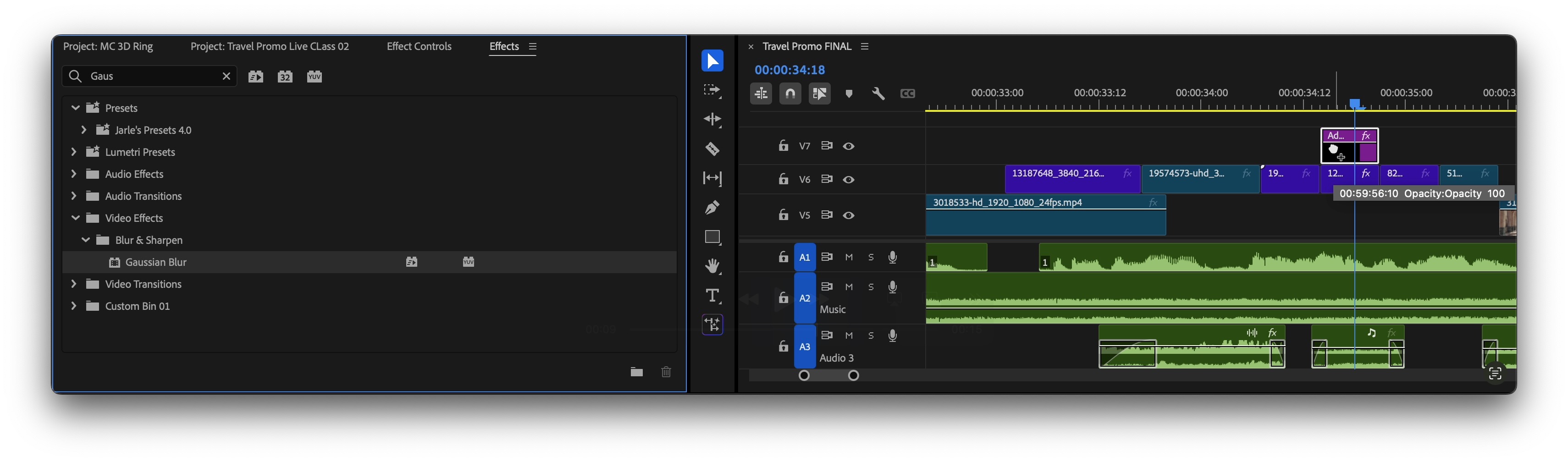This screenshot has height=462, width=1568.
Task: Expand Lumetri Presets folder
Action: pyautogui.click(x=74, y=152)
